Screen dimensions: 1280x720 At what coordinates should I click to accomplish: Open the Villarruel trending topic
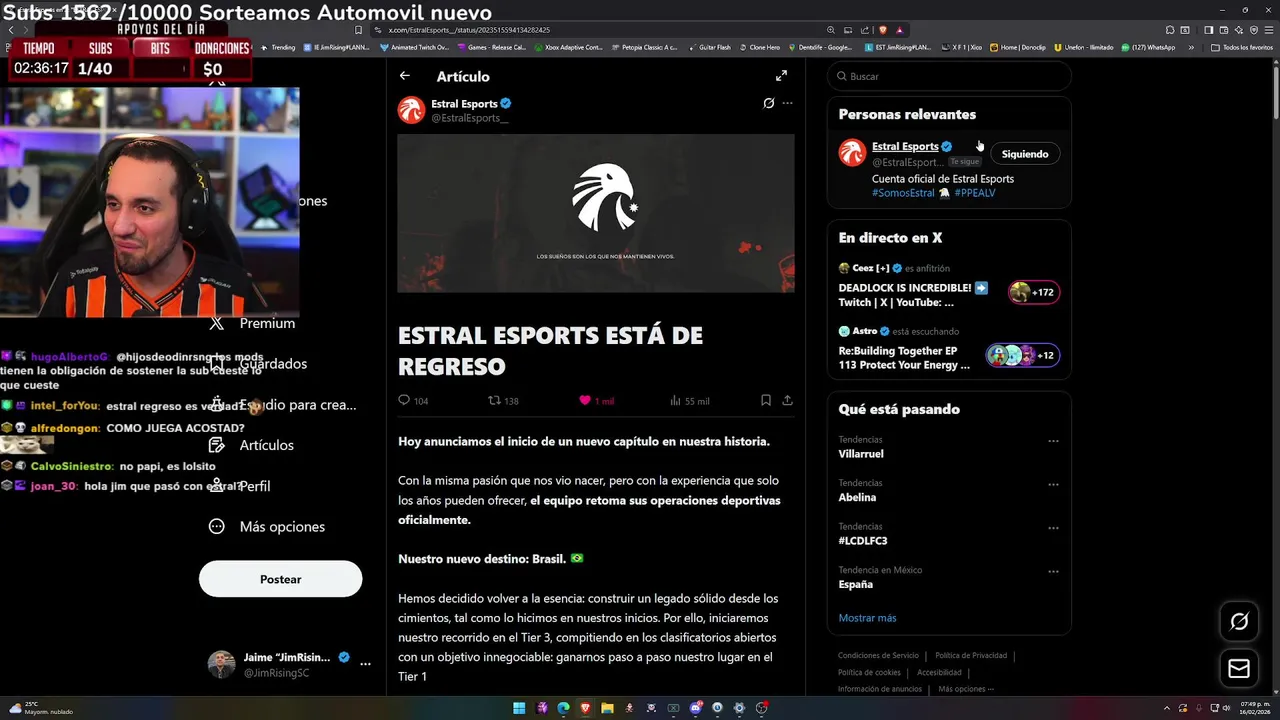(x=861, y=454)
